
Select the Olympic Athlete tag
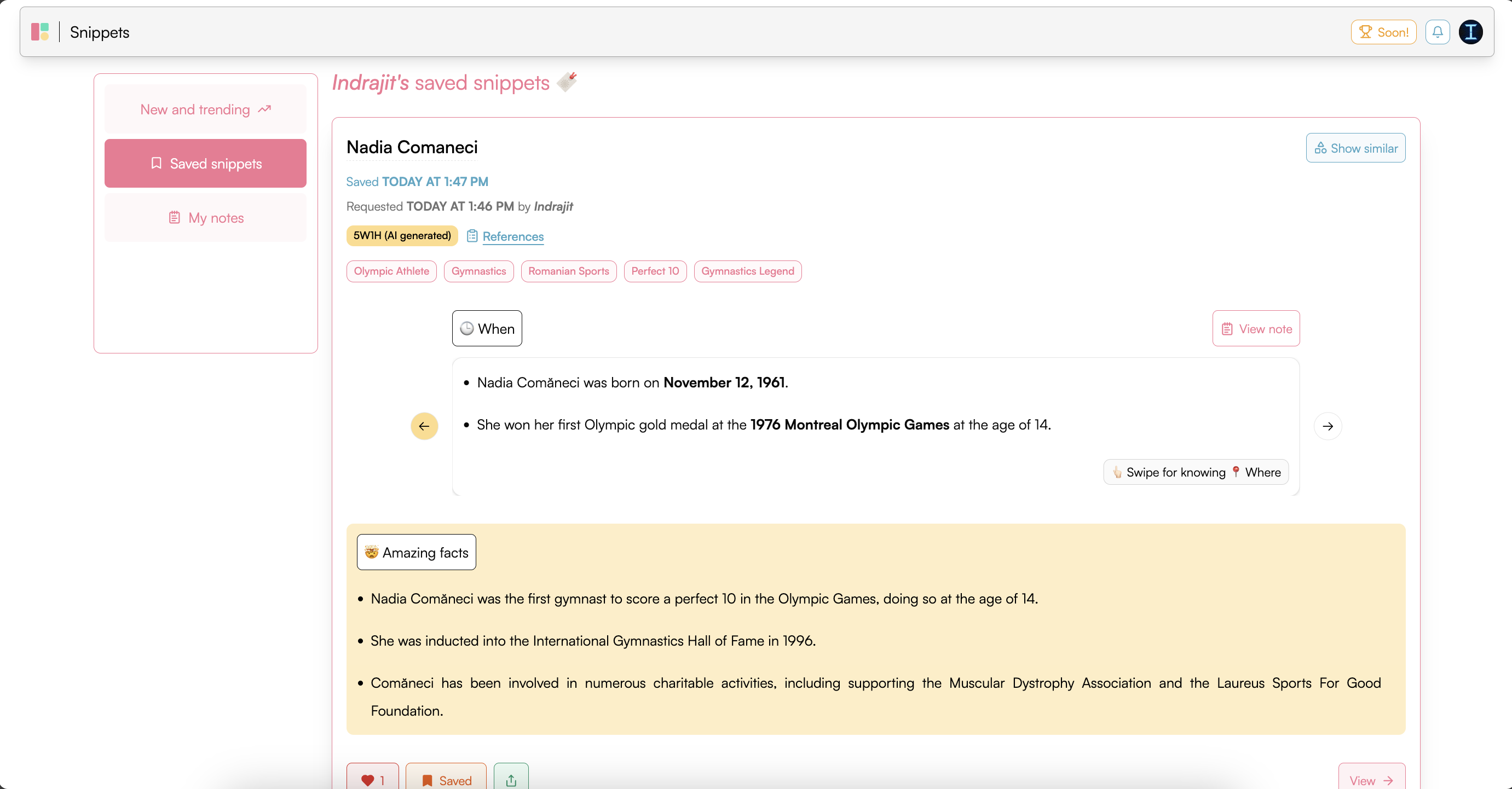[391, 271]
